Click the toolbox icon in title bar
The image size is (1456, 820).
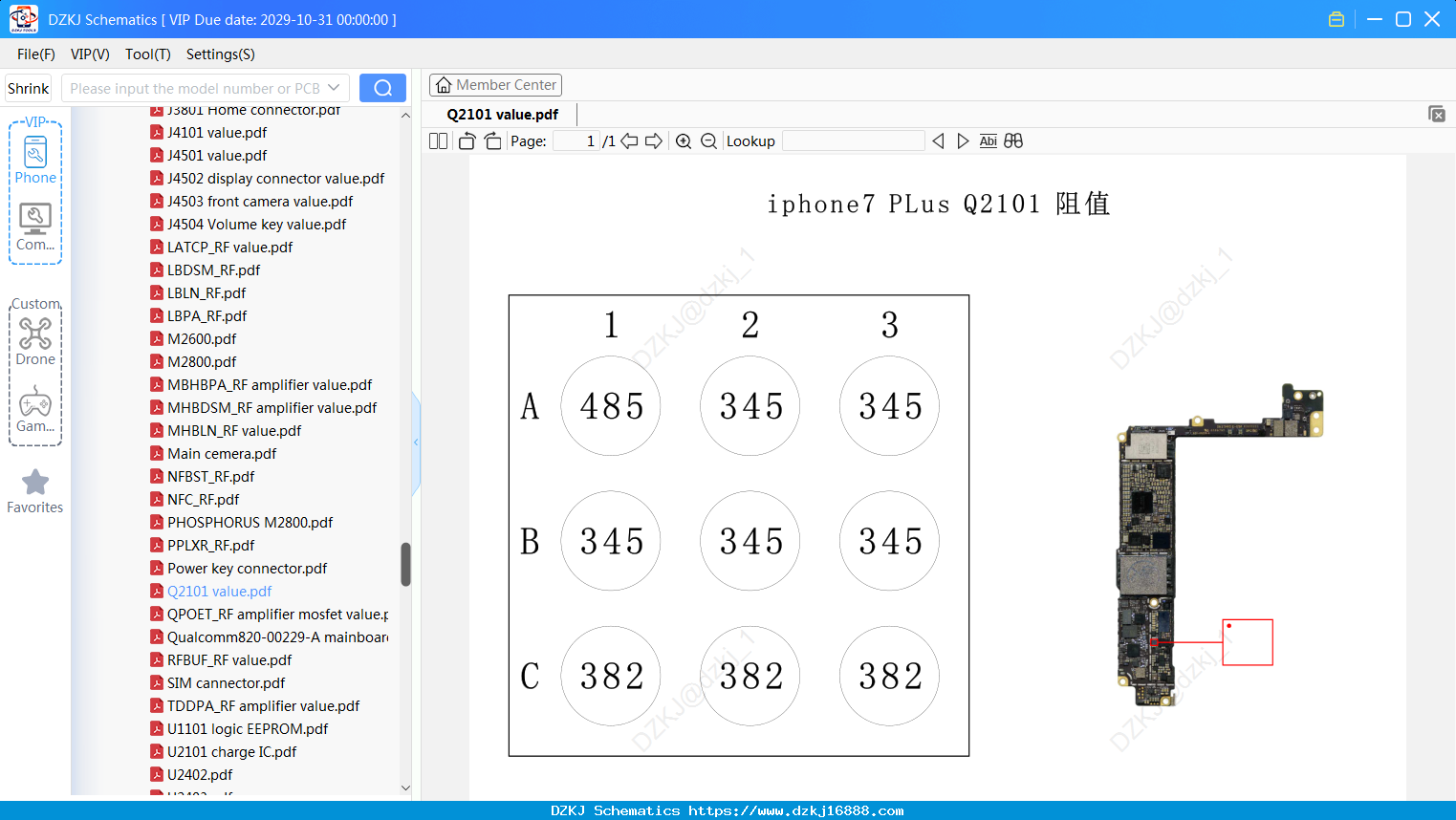click(x=1336, y=19)
